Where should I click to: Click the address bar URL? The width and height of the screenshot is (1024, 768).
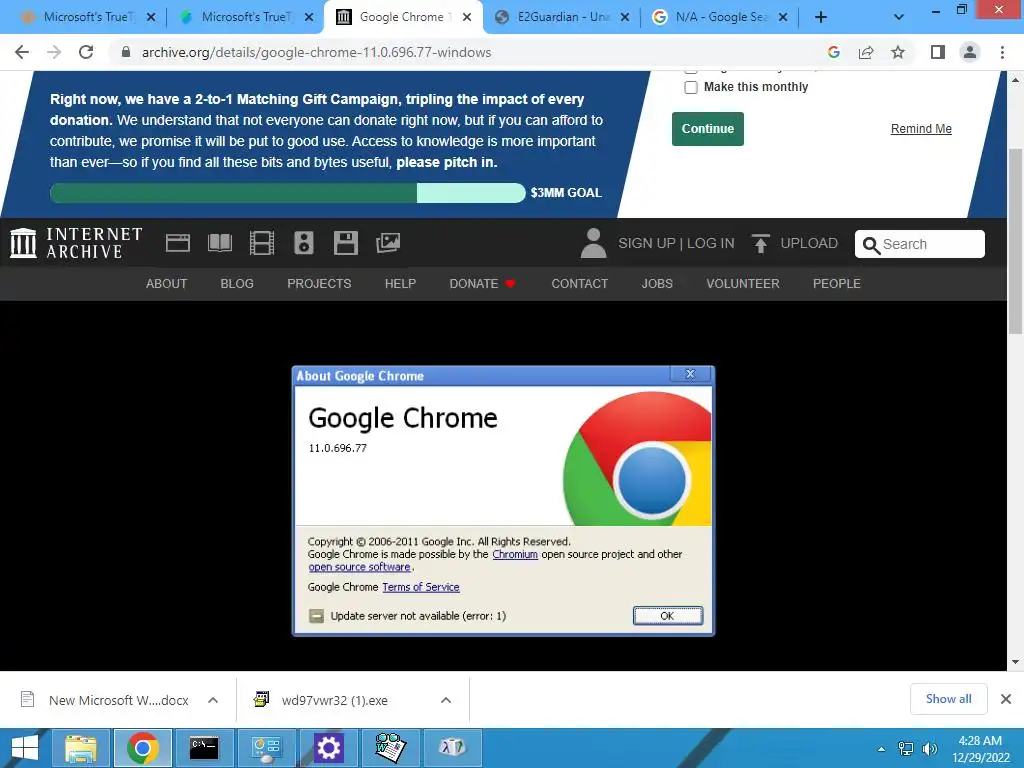point(316,52)
